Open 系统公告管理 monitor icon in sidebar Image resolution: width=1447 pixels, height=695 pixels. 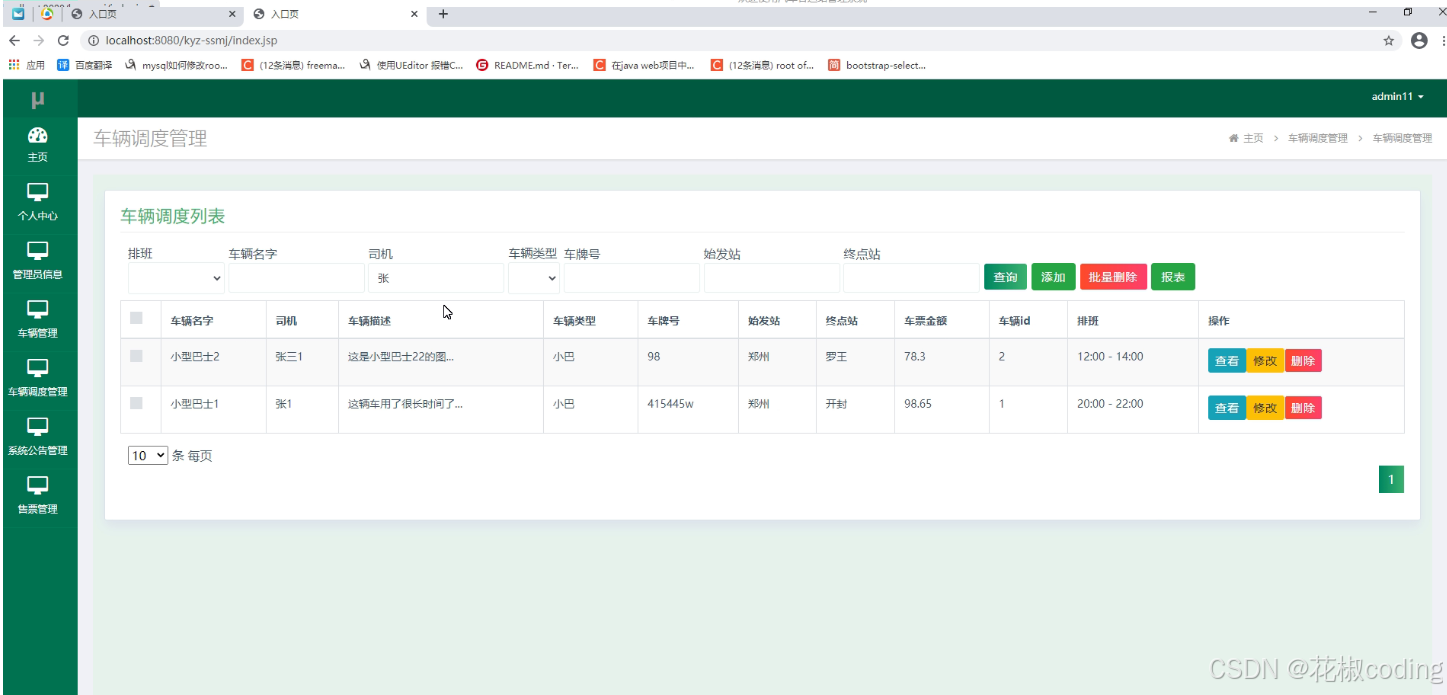click(x=38, y=427)
